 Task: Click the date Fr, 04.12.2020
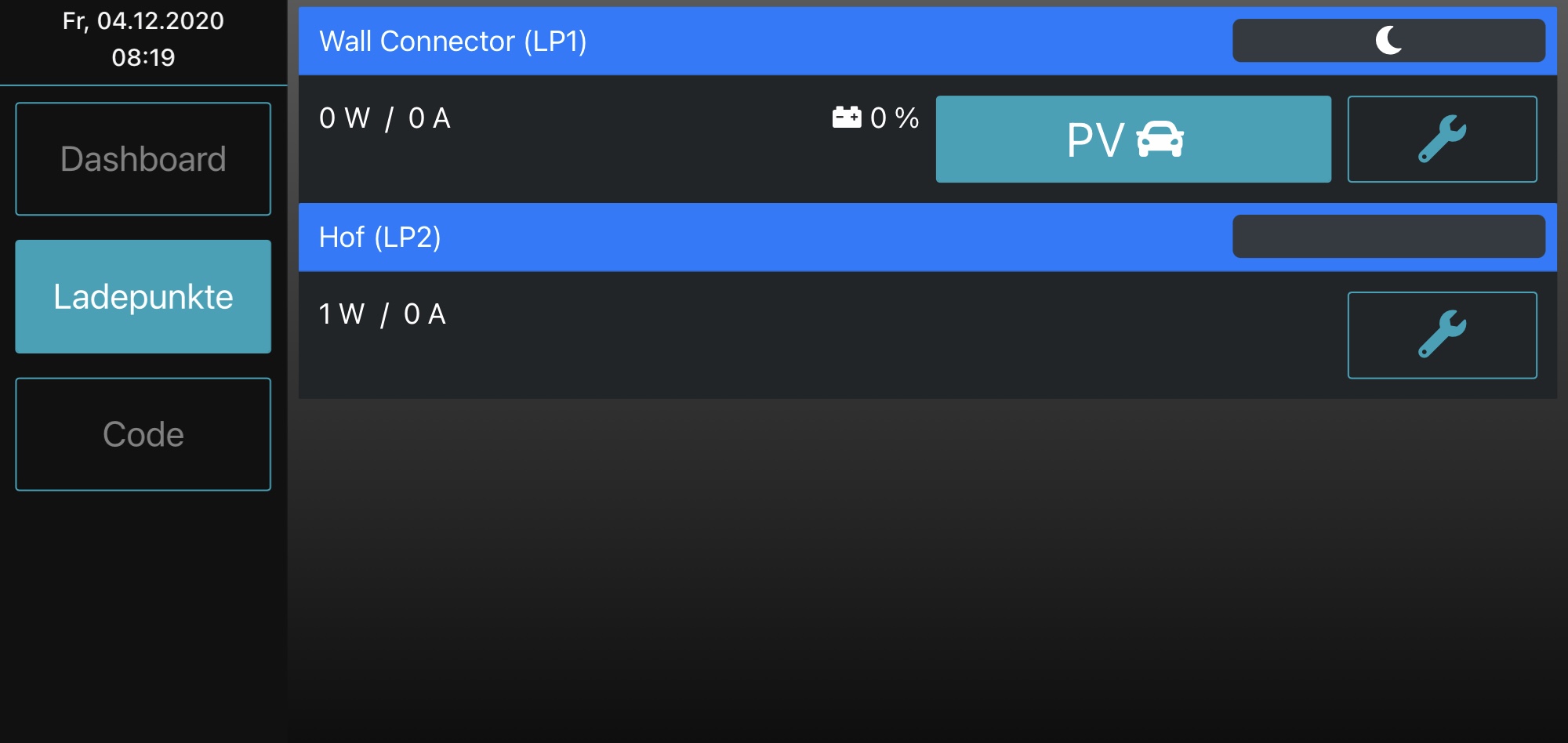[x=143, y=20]
